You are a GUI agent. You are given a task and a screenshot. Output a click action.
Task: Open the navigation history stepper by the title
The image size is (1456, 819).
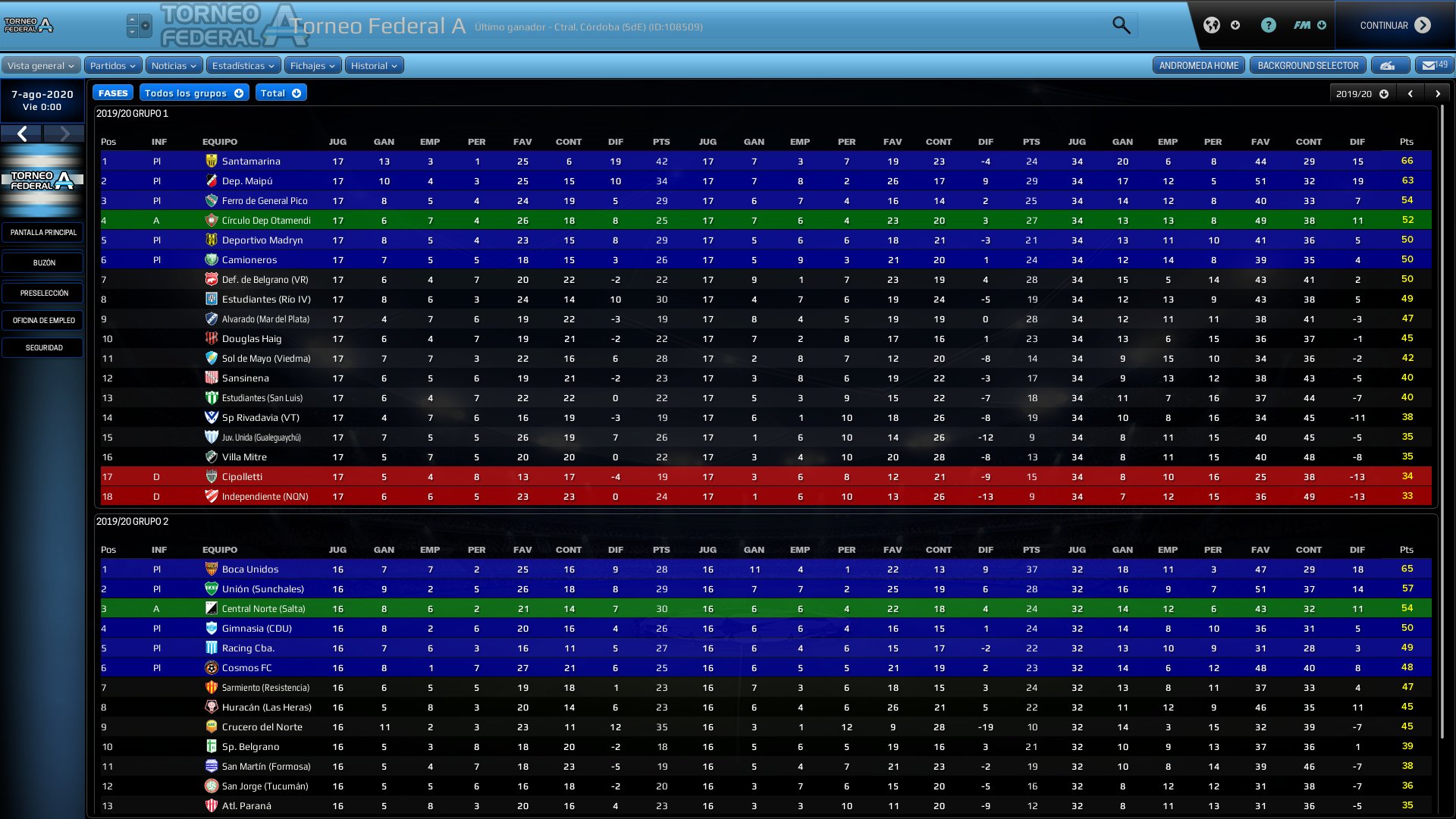coord(133,26)
